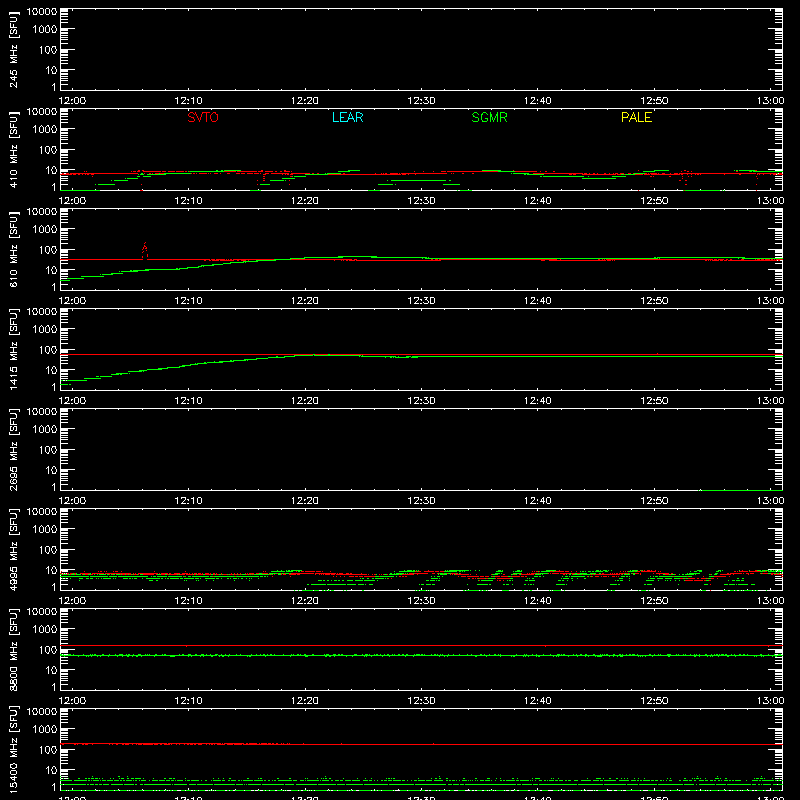Click the 1000 y-tick in 410 MHz panel
The width and height of the screenshot is (800, 800).
point(45,130)
